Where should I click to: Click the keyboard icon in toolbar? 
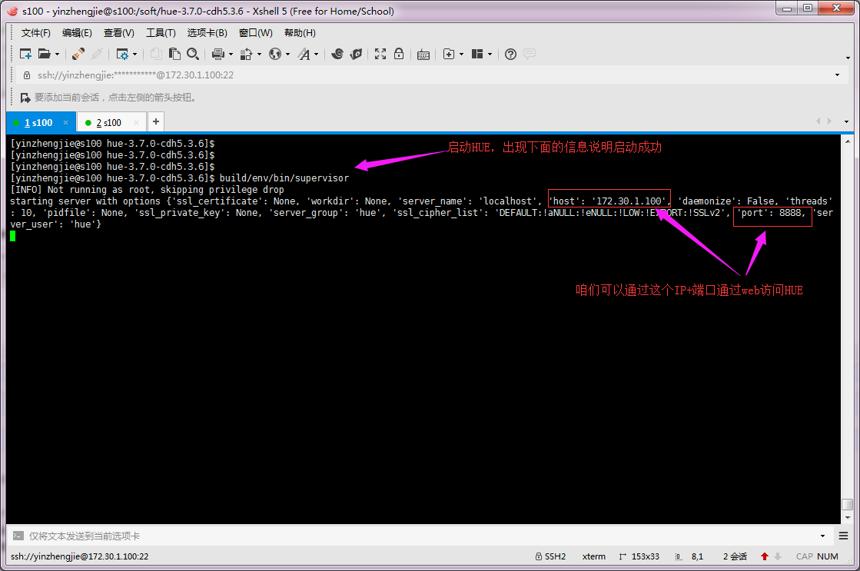(x=423, y=54)
